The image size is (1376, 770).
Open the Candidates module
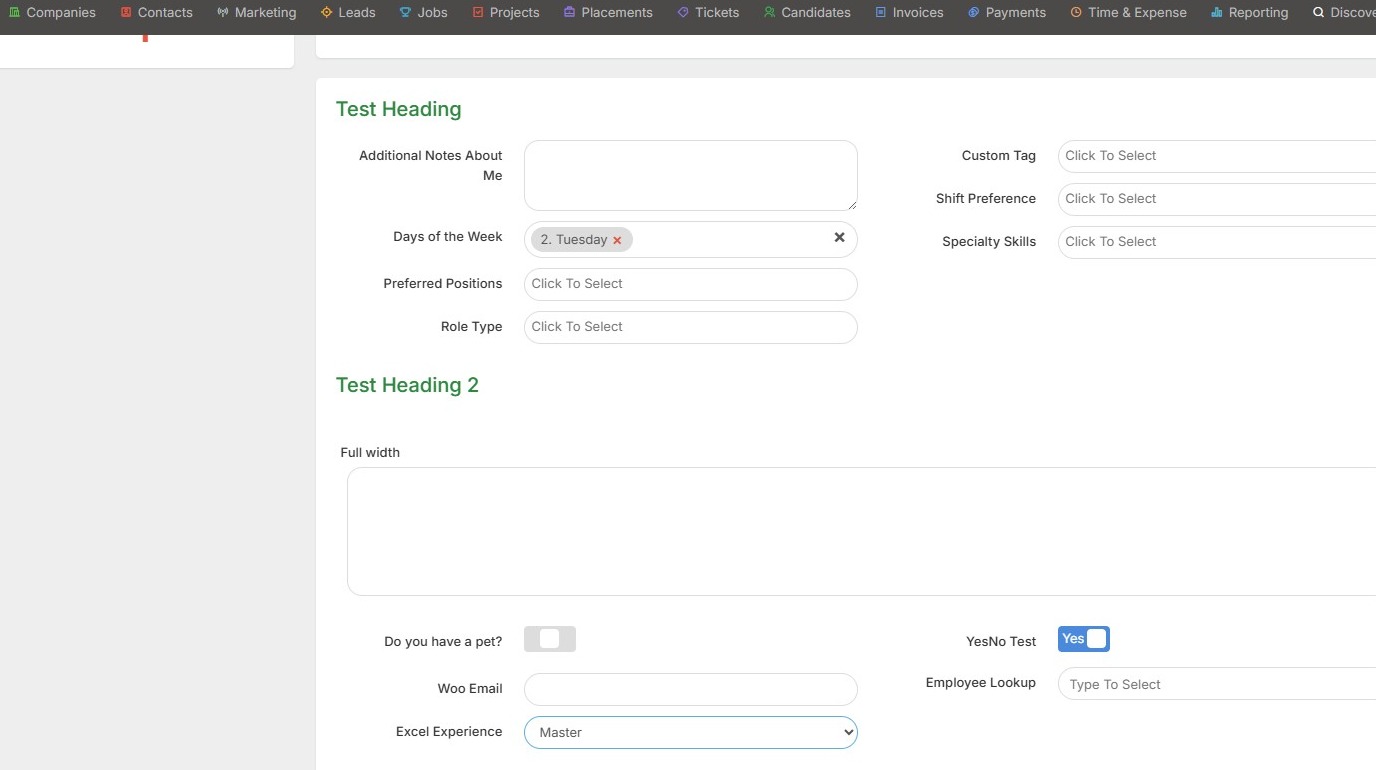[807, 13]
